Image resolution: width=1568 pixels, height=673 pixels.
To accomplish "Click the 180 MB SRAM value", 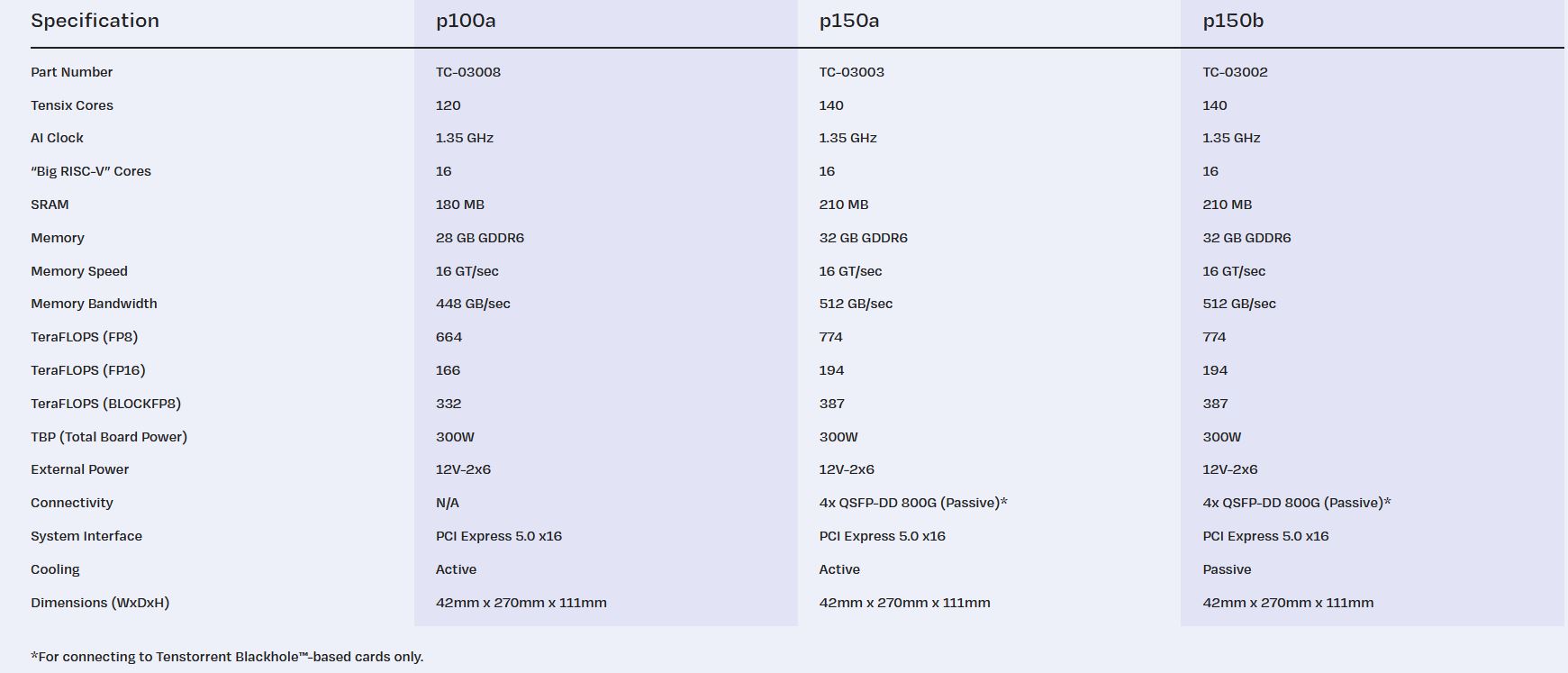I will pos(459,205).
